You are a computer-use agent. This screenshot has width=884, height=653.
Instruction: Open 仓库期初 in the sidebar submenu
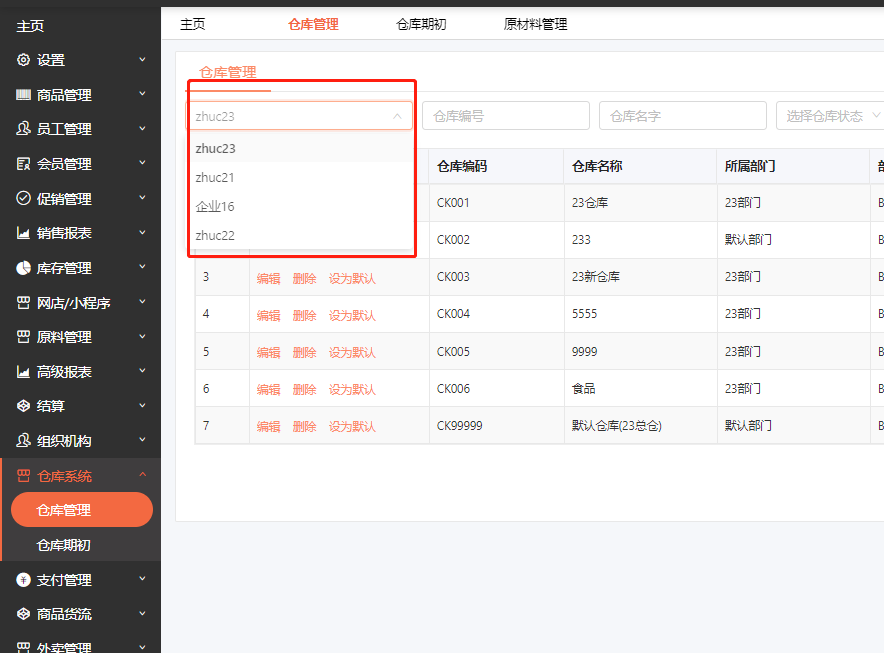coord(64,545)
